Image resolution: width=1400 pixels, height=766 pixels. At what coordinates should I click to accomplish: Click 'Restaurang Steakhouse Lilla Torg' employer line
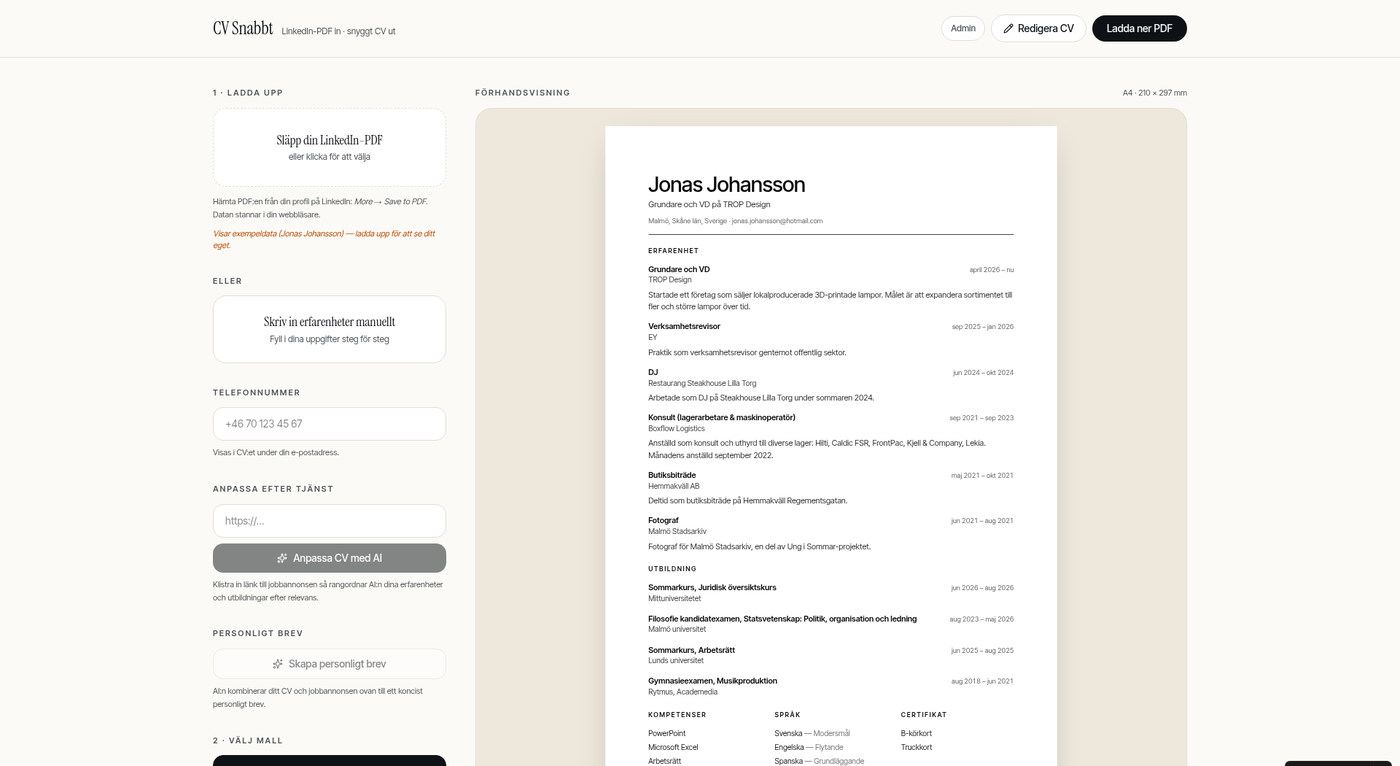[702, 384]
